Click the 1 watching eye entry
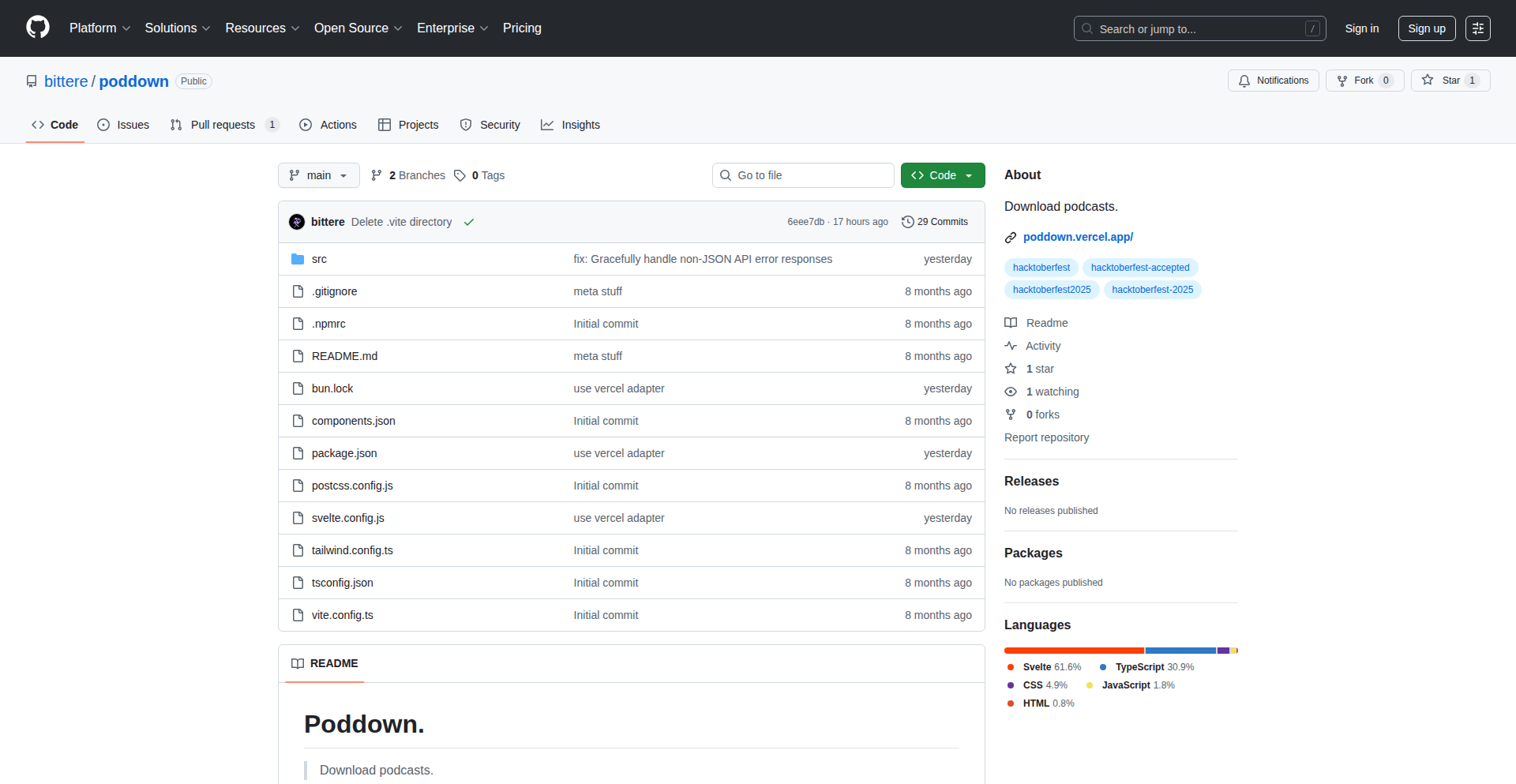1516x784 pixels. [x=1042, y=392]
